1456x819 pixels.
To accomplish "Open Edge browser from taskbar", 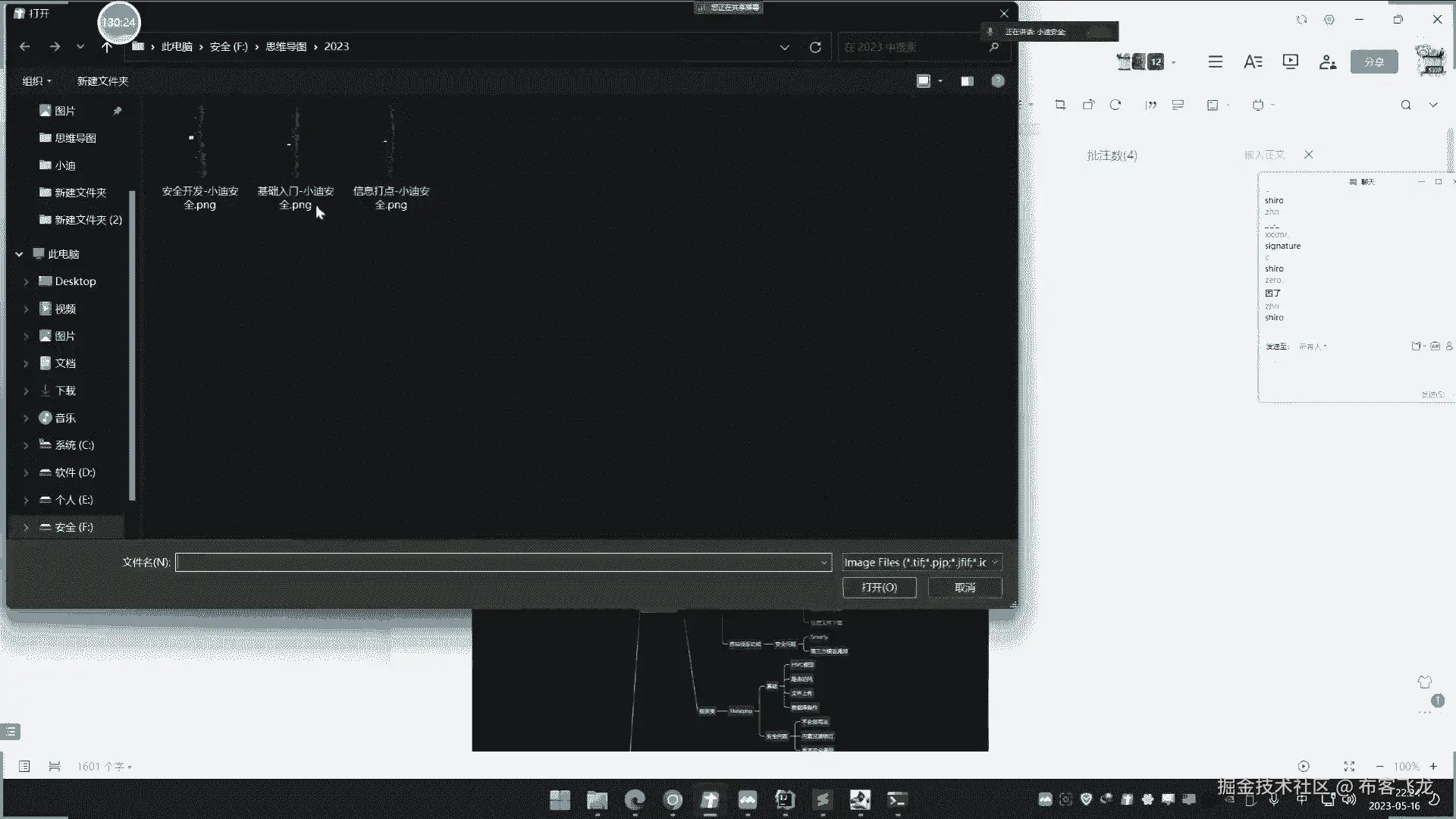I will point(635,799).
